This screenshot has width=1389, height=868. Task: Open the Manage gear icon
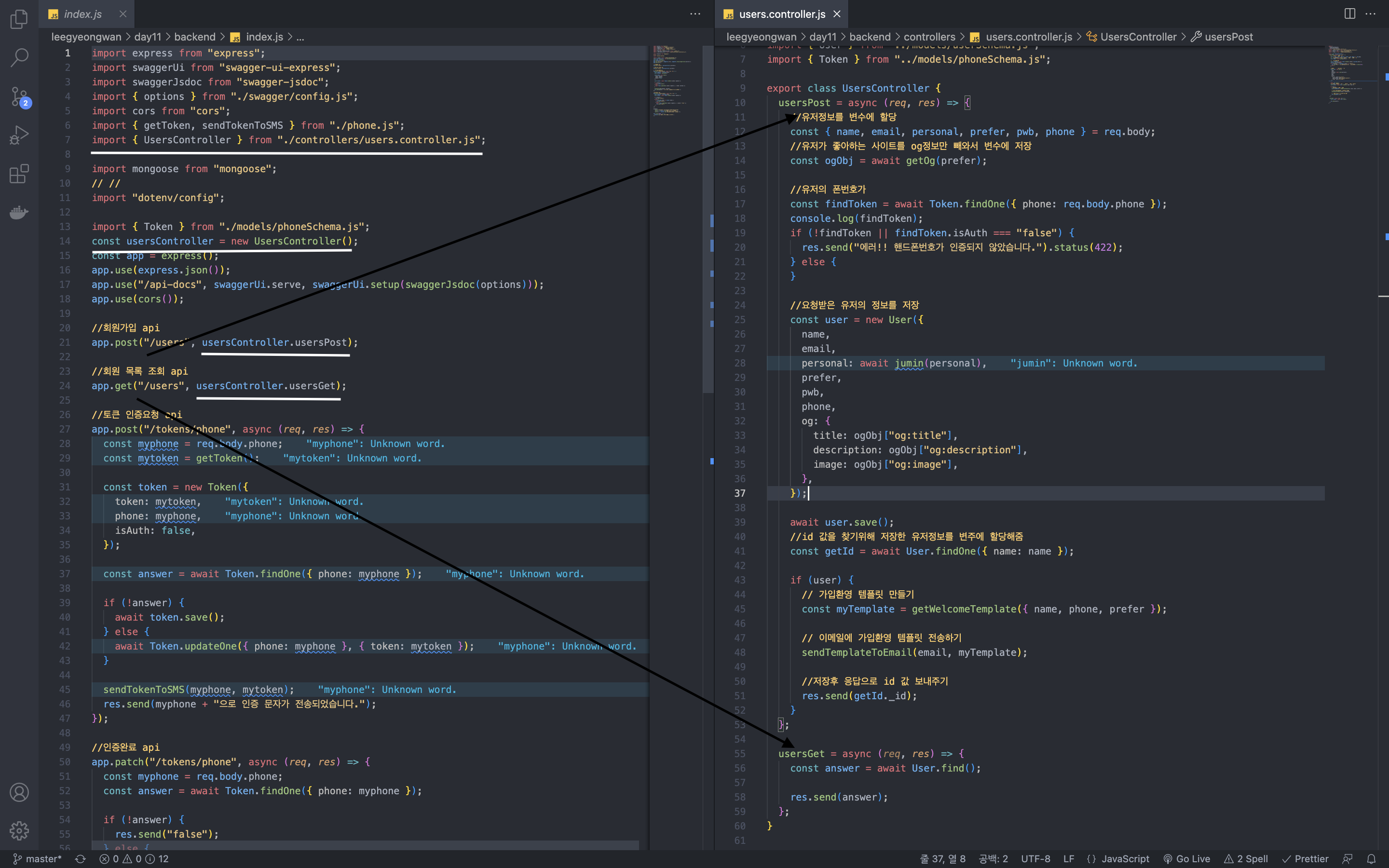click(19, 830)
